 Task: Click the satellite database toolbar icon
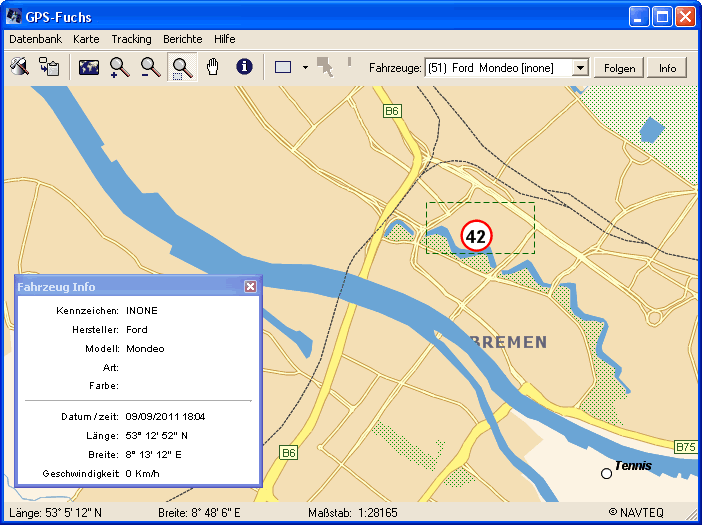[20, 68]
